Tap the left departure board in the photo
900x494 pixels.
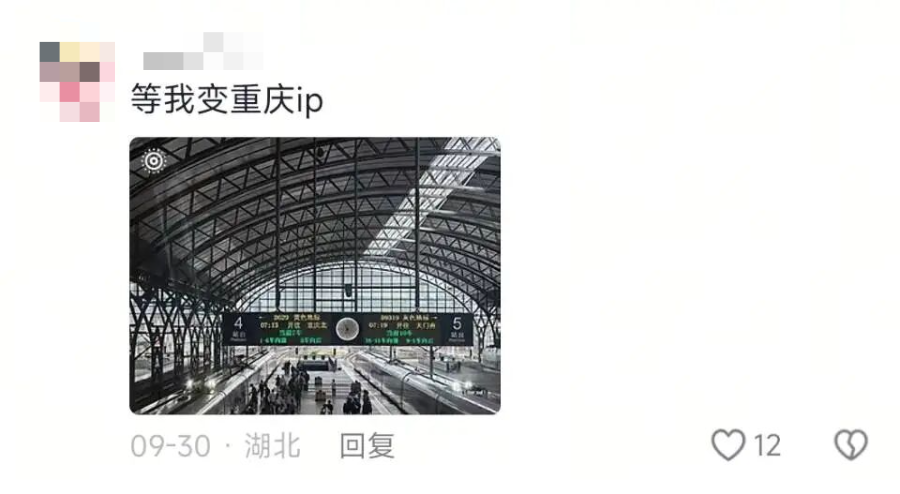tap(293, 329)
